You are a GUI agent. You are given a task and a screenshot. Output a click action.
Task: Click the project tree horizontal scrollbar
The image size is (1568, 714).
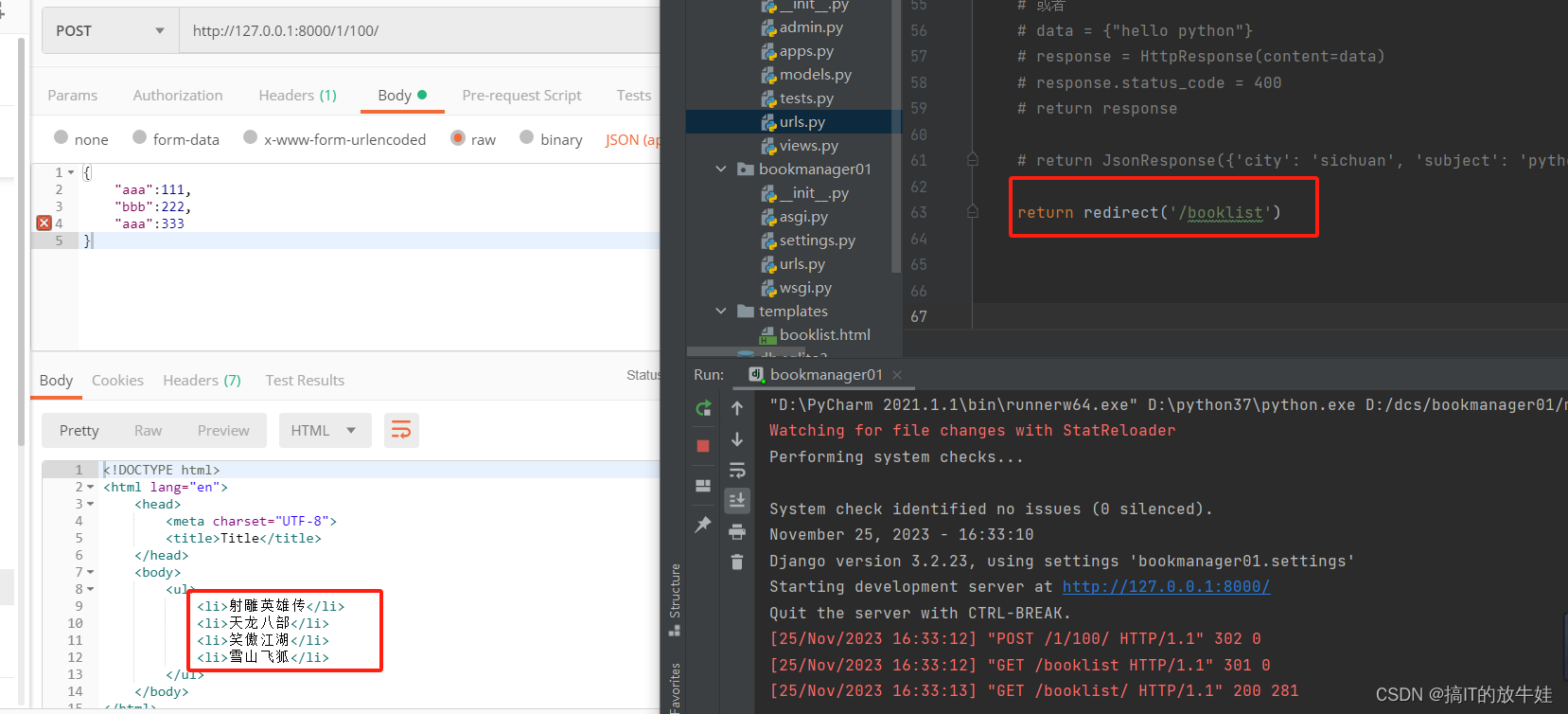(x=748, y=351)
